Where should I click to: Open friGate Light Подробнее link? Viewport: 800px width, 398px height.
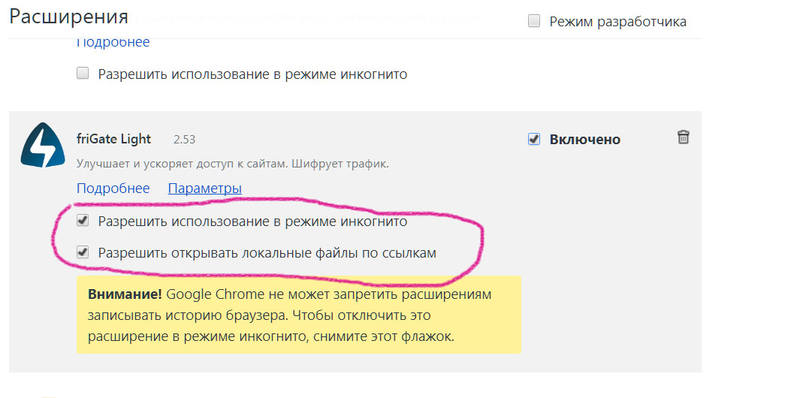(x=113, y=188)
